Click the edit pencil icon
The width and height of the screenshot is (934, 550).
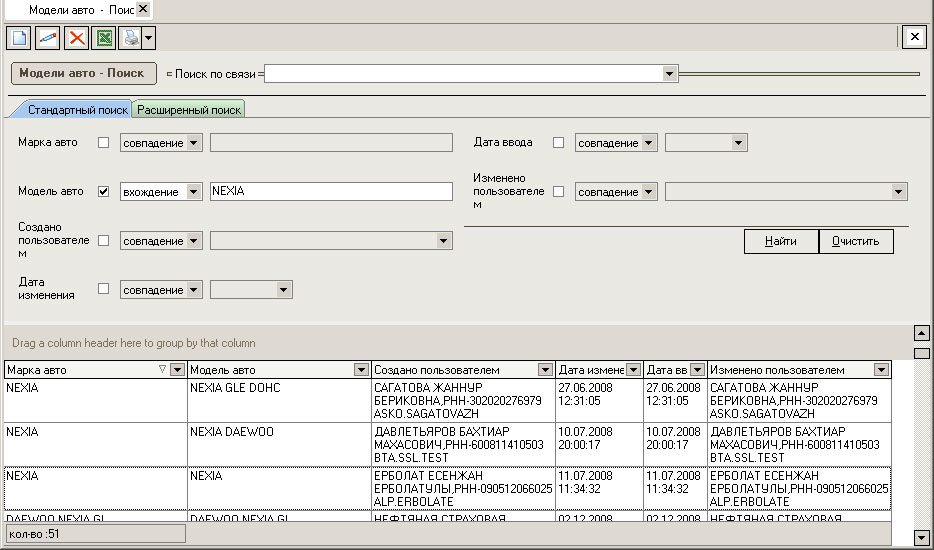[47, 38]
